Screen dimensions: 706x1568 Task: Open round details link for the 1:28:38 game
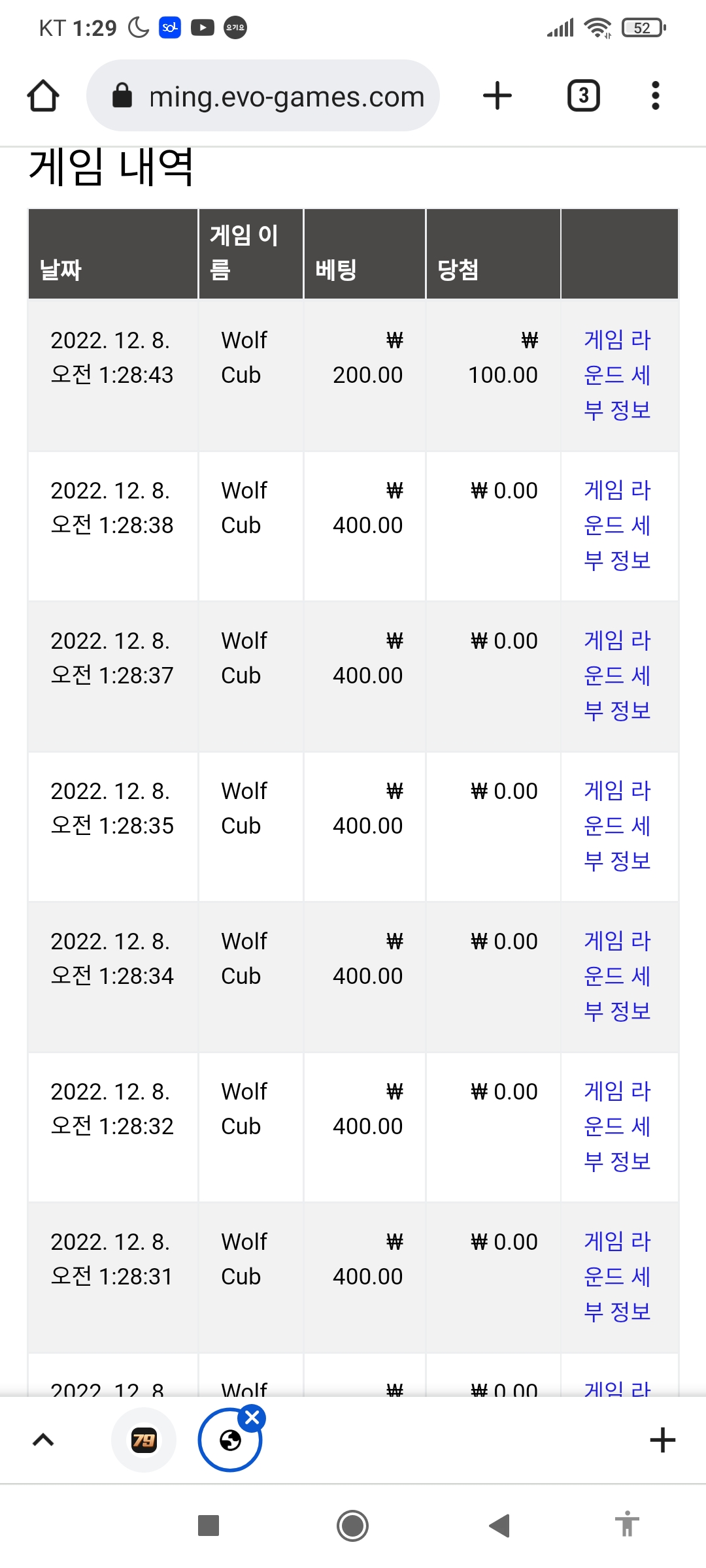click(x=617, y=525)
